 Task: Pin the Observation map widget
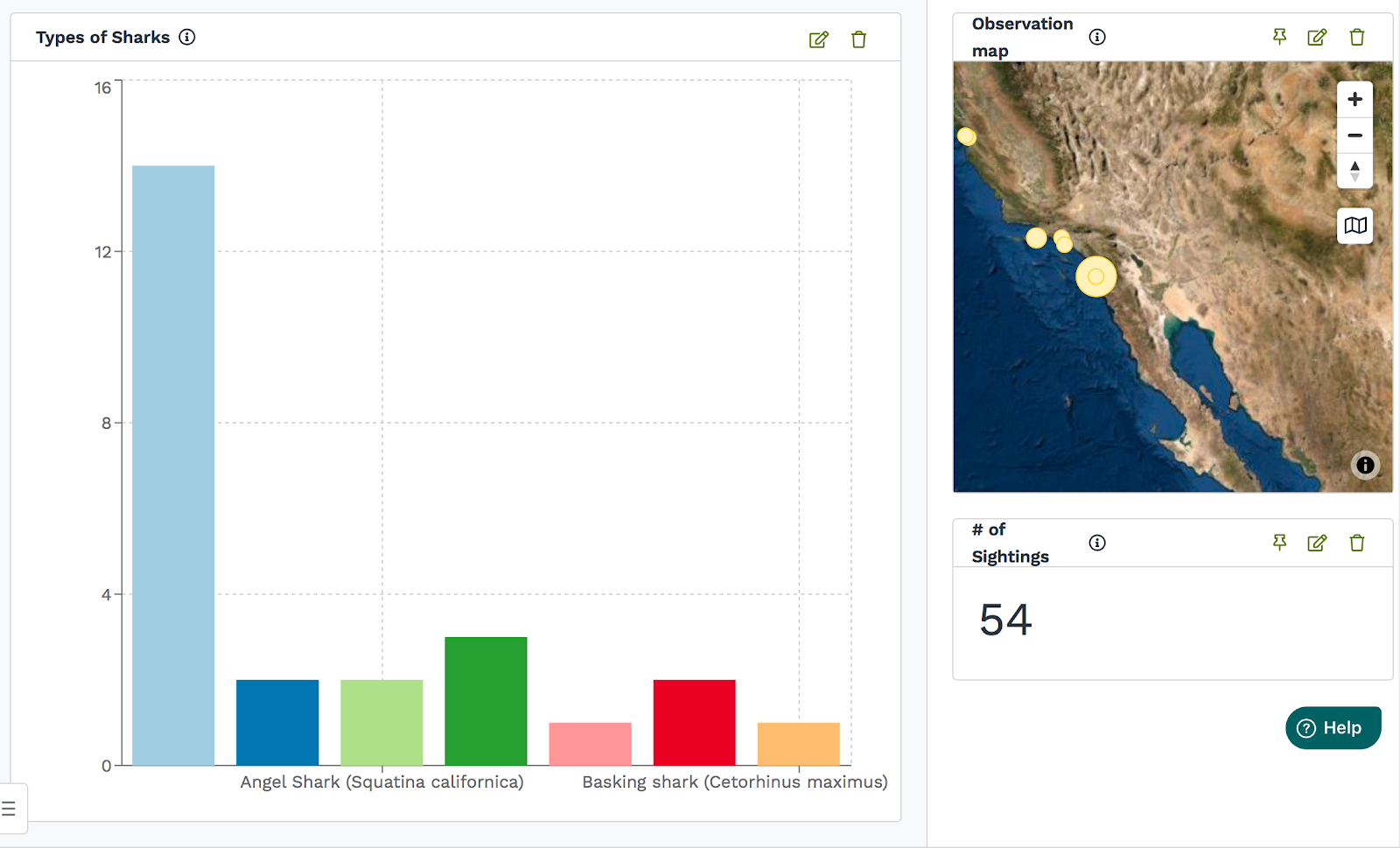[1279, 37]
